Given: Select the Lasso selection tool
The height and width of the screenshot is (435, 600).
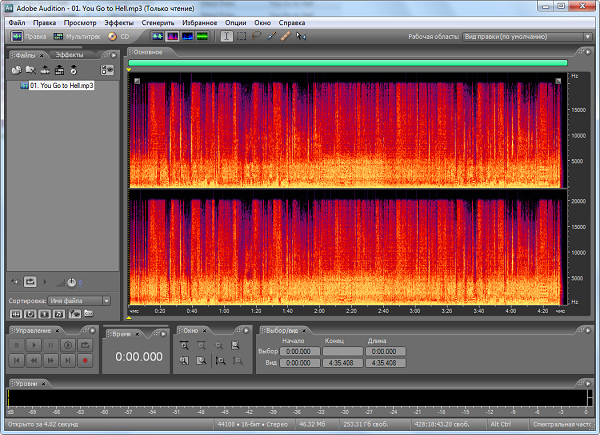Looking at the screenshot, I should 256,36.
